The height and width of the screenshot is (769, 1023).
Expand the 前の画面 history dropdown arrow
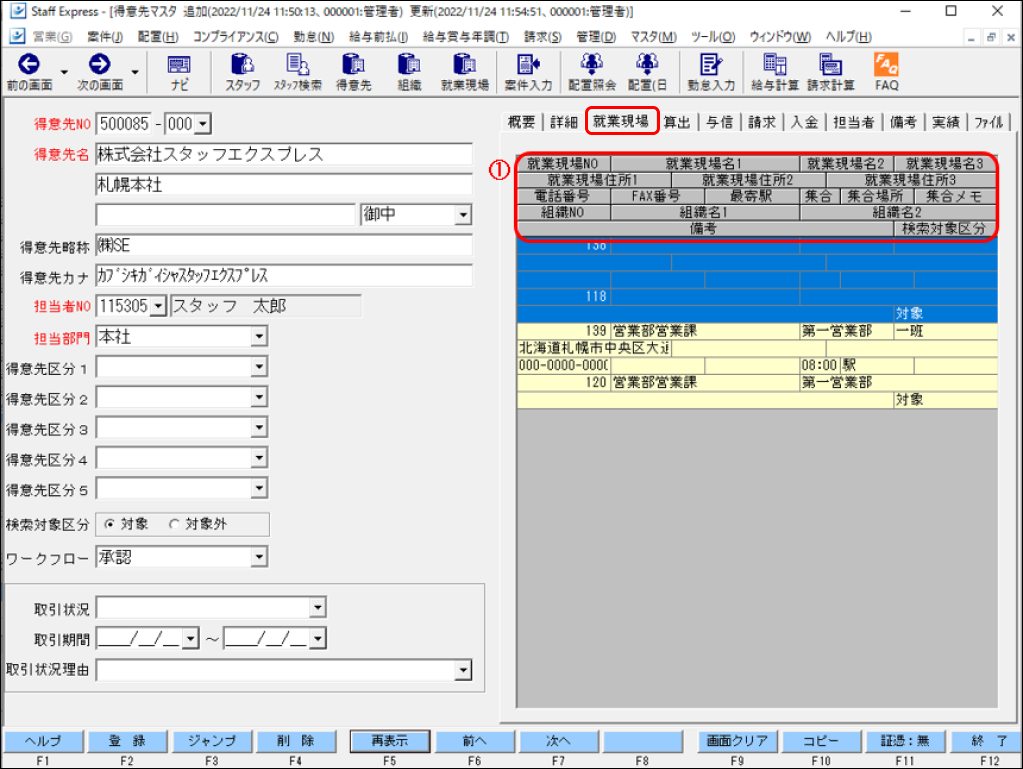coord(64,72)
